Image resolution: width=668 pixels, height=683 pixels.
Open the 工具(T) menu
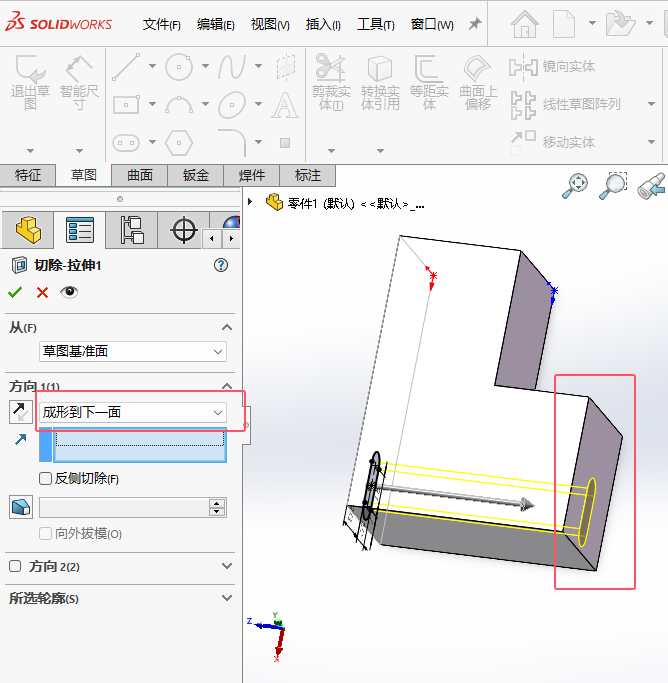pos(376,24)
